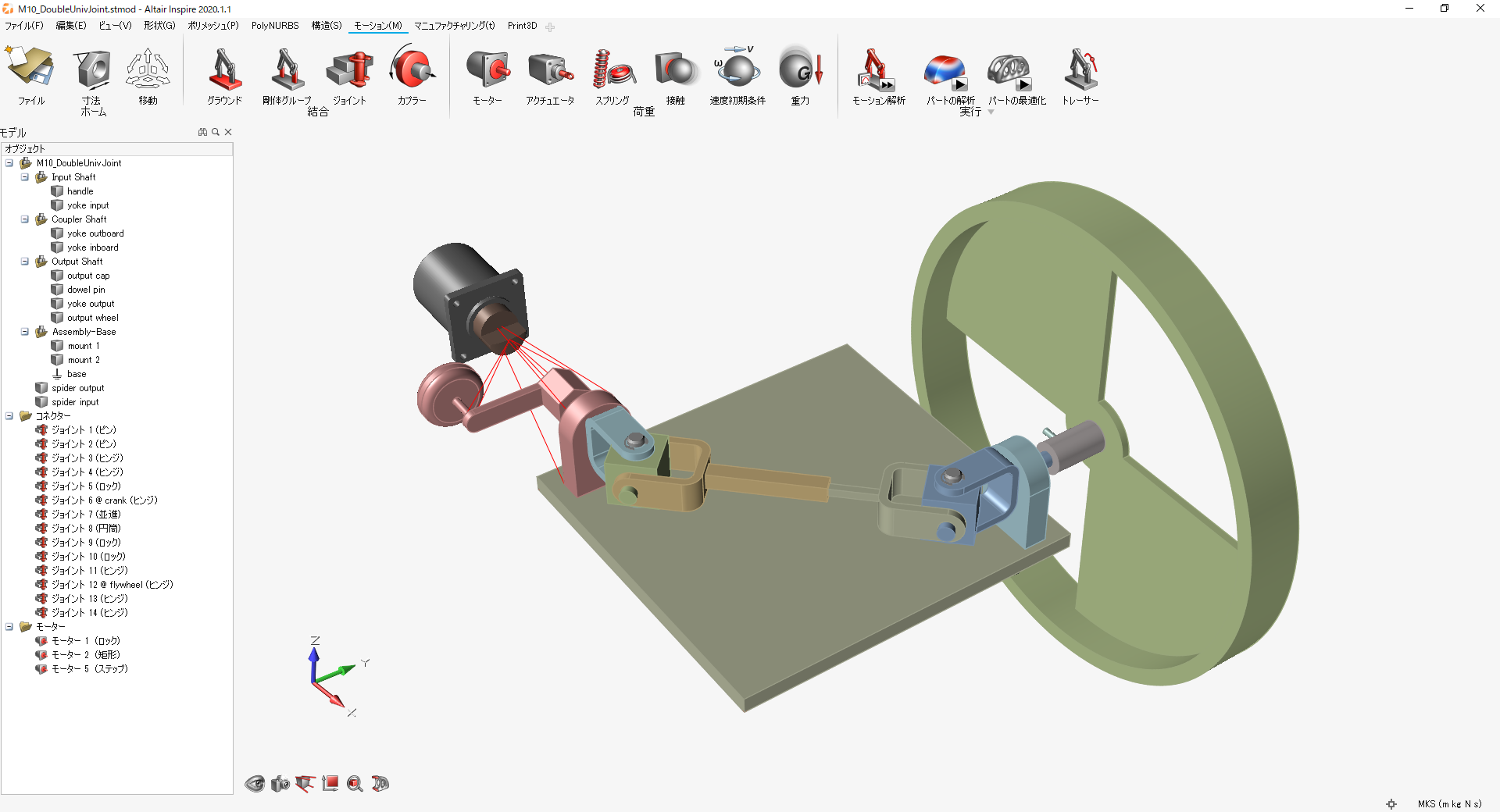This screenshot has height=812, width=1500.
Task: Select モーター 5 (ステップ) in tree
Action: click(90, 669)
